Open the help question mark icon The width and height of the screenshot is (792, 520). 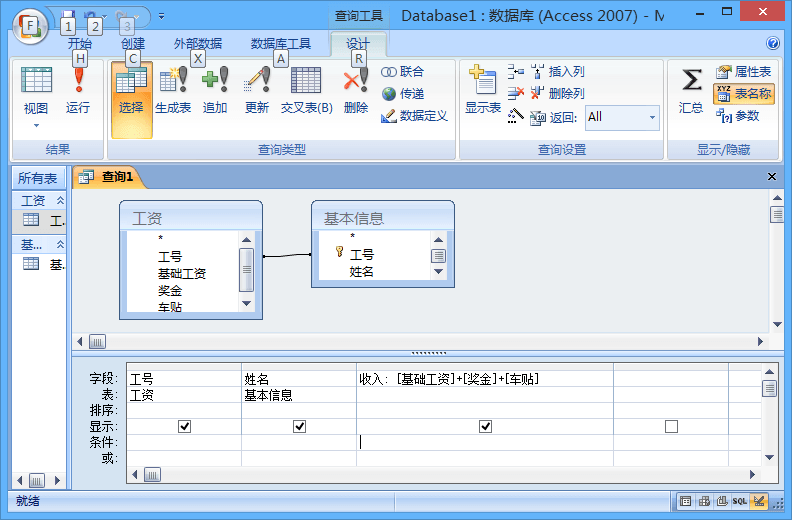click(x=772, y=43)
